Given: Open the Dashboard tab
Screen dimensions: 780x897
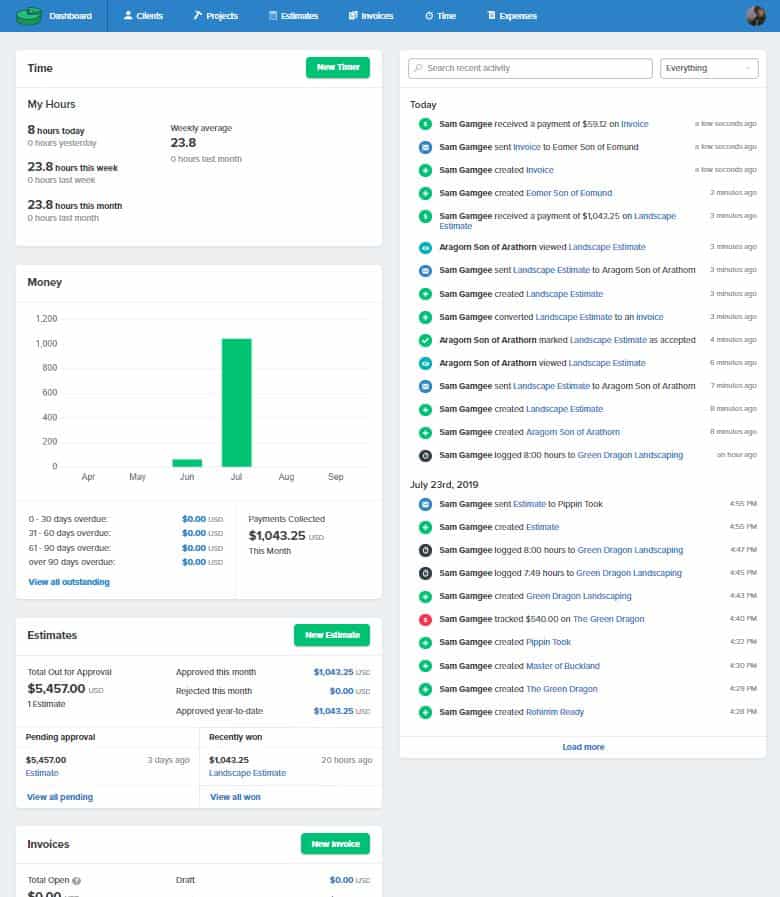Looking at the screenshot, I should tap(70, 16).
